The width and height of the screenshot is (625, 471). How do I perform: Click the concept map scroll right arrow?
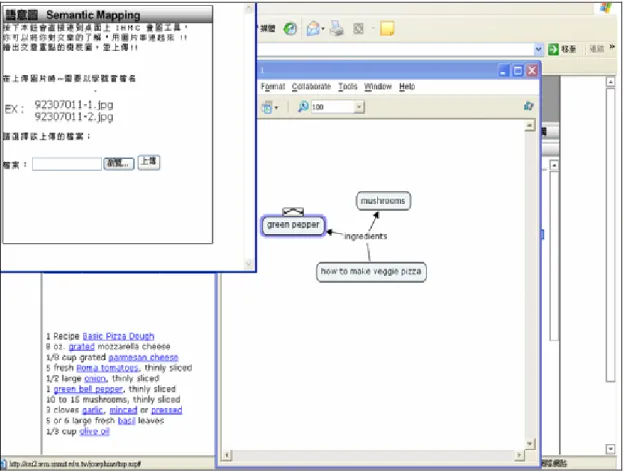pyautogui.click(x=519, y=455)
